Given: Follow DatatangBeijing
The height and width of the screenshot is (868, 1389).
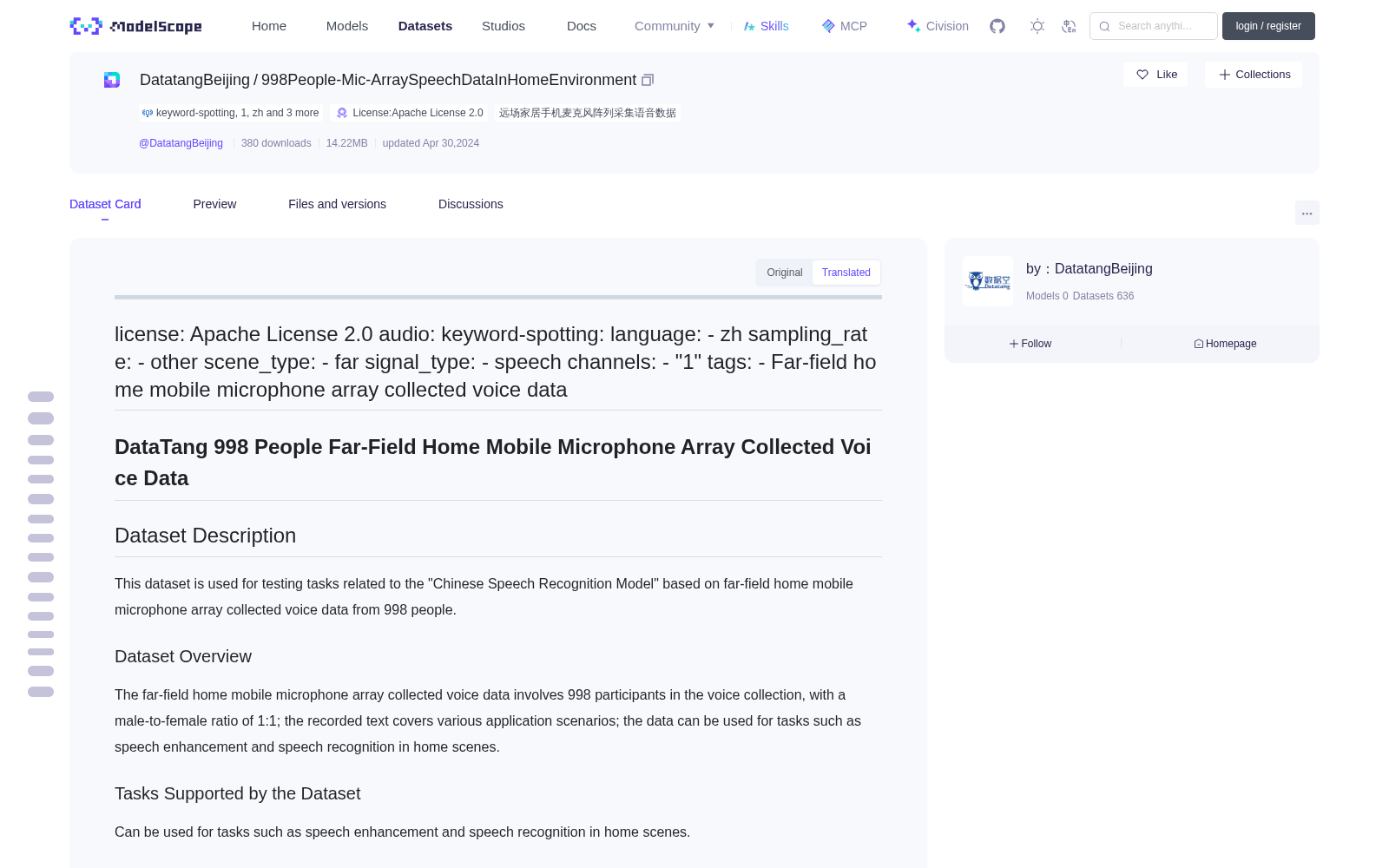Looking at the screenshot, I should tap(1030, 344).
